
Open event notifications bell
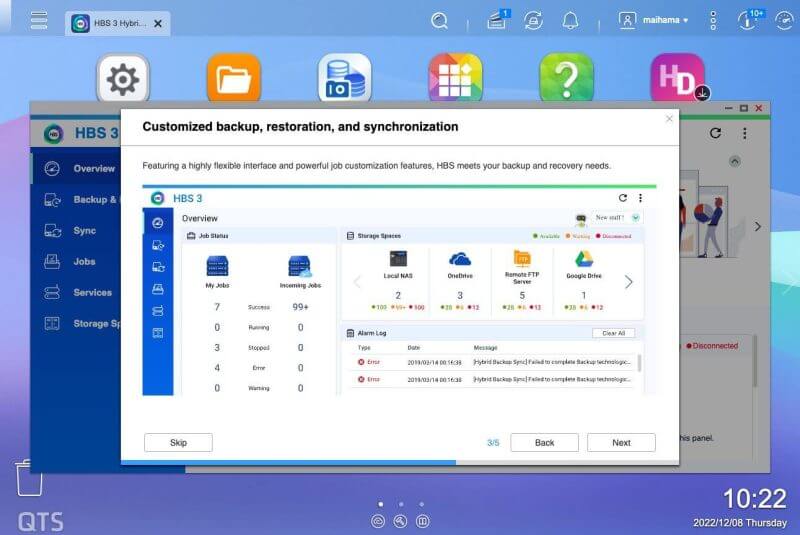(570, 20)
